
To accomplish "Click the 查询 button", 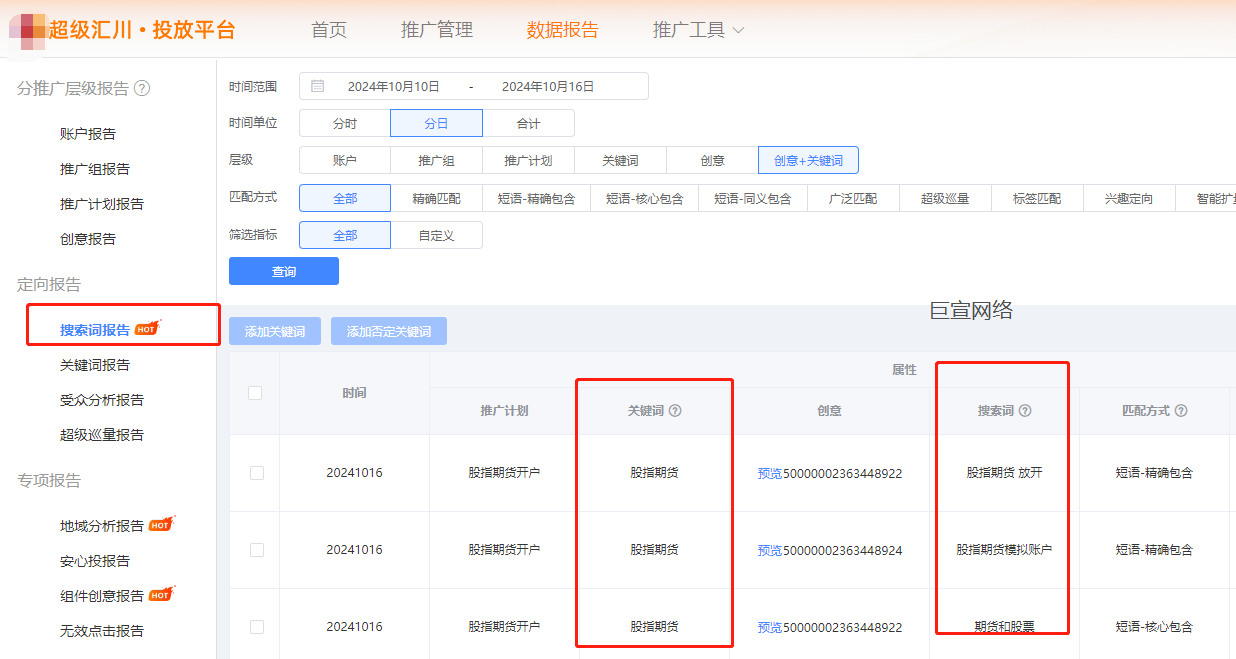I will click(x=284, y=271).
